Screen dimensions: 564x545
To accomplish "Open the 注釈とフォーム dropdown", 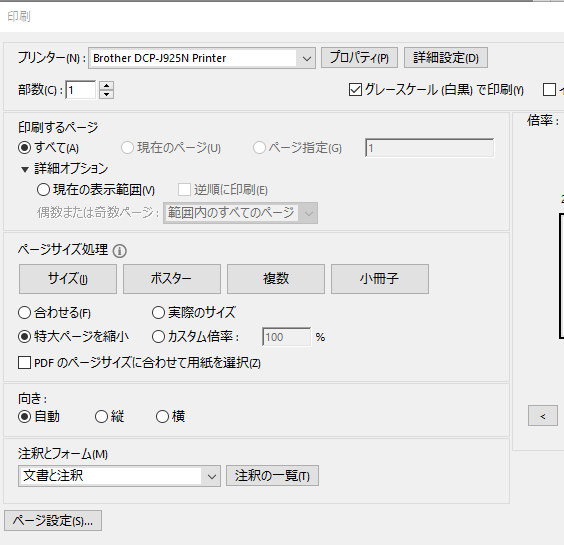I will (119, 476).
